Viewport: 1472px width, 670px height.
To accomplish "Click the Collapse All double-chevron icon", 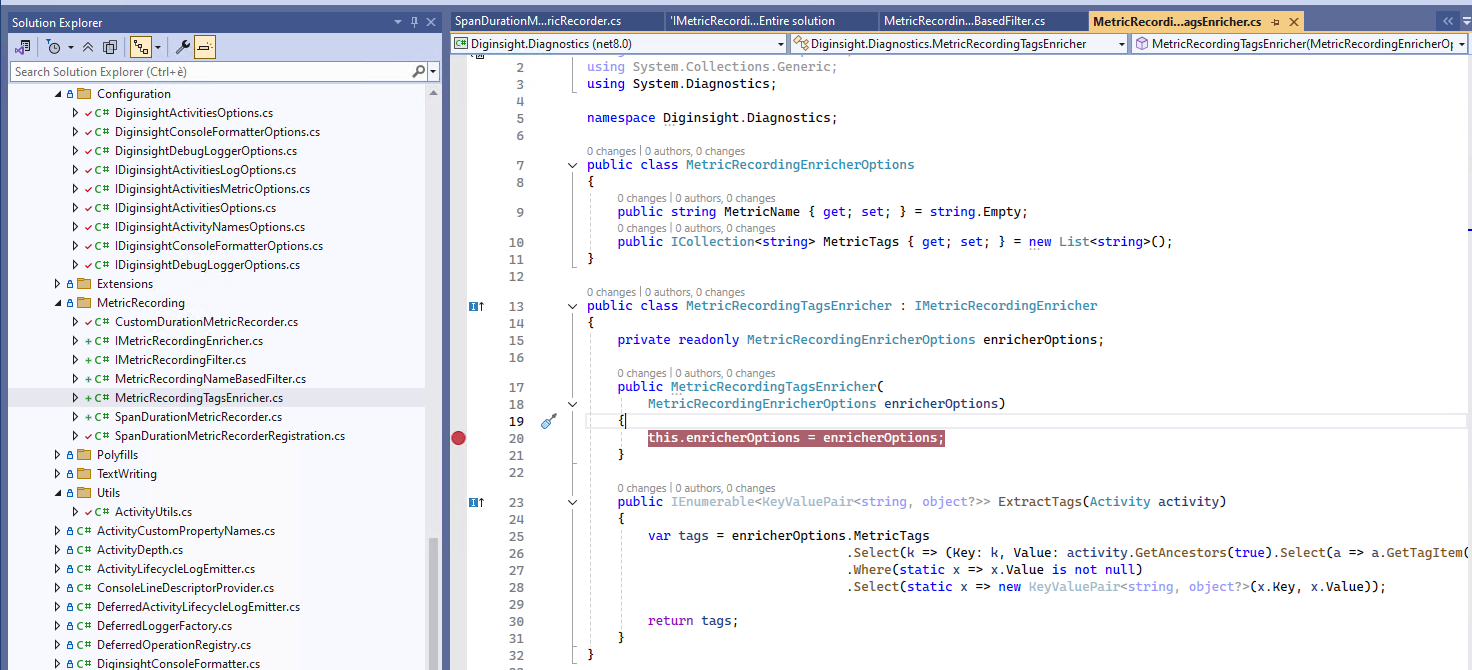I will (88, 47).
